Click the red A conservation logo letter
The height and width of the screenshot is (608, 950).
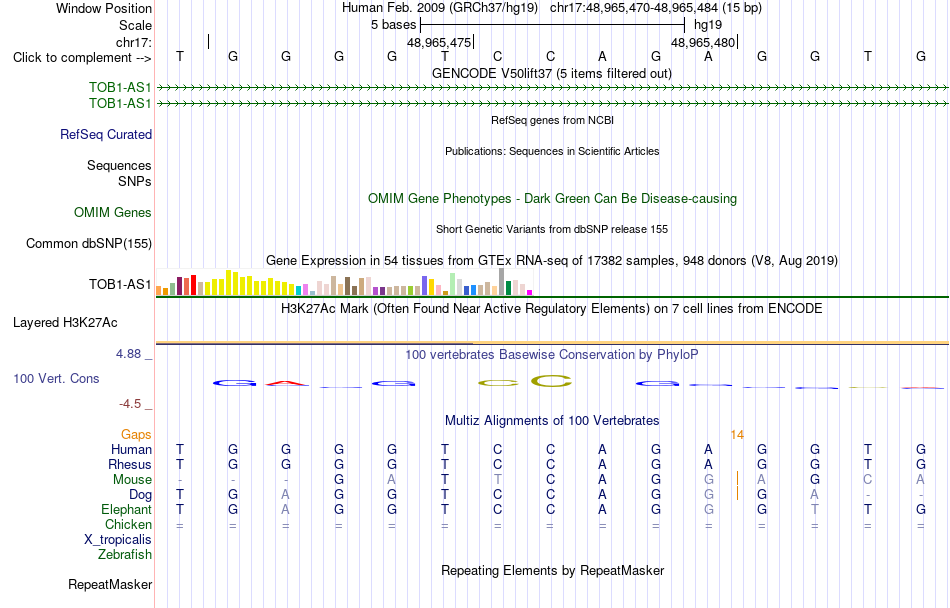click(287, 383)
